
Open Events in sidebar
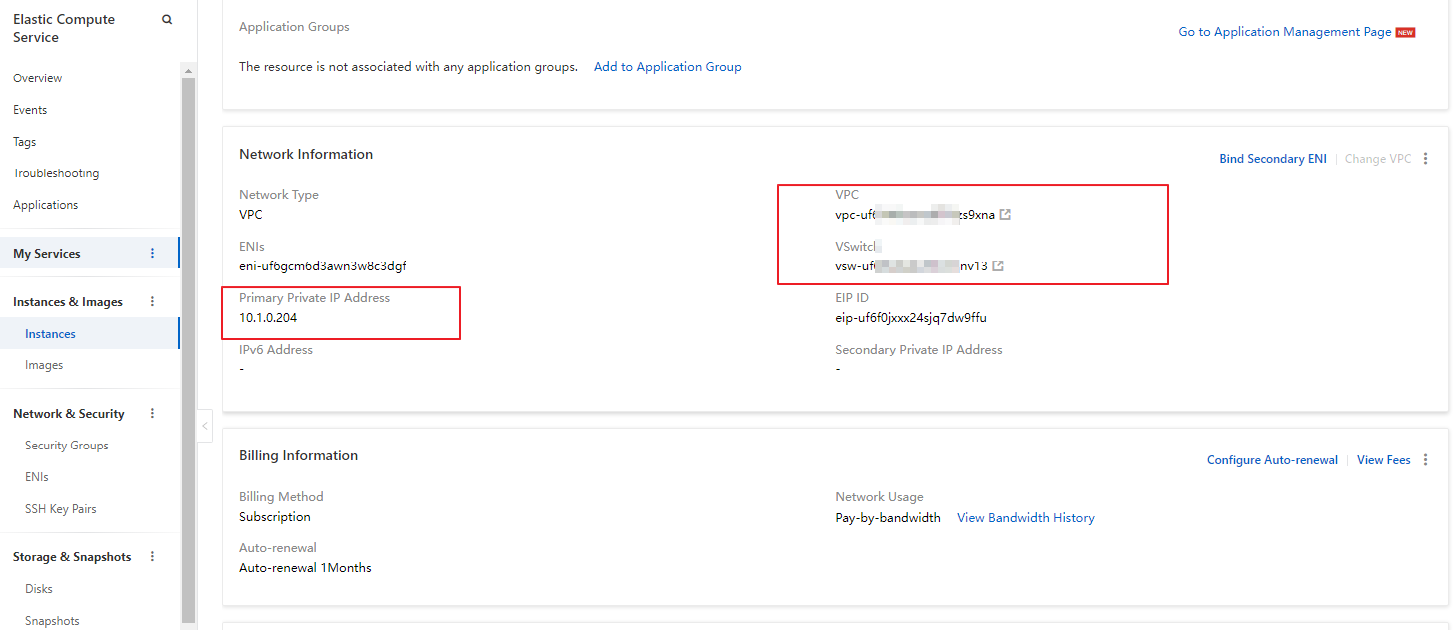[x=30, y=110]
